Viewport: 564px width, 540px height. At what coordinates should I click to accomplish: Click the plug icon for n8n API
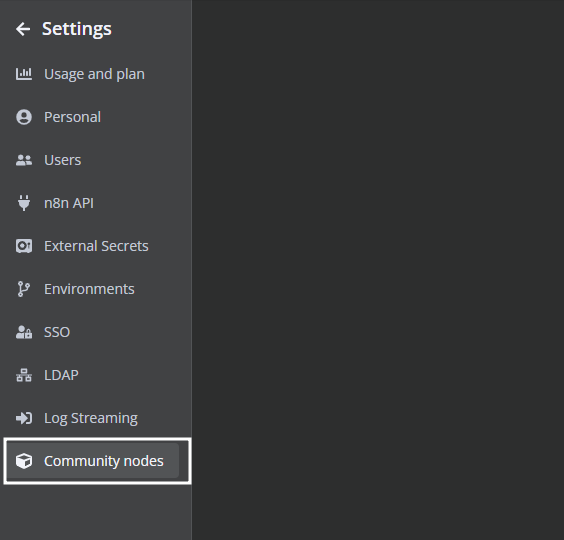tap(24, 203)
